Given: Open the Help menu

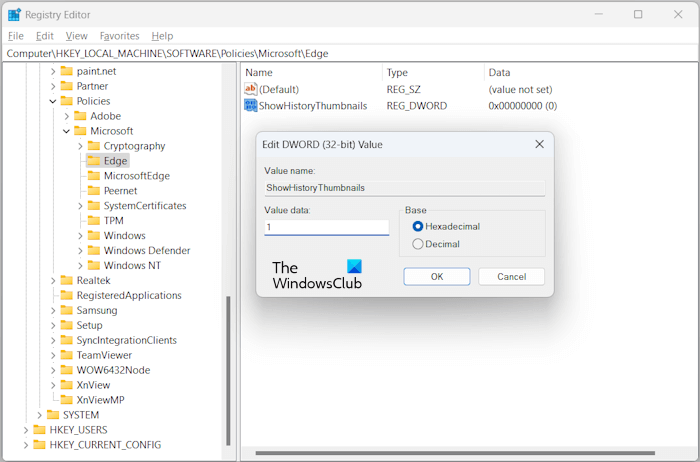Looking at the screenshot, I should pyautogui.click(x=162, y=36).
